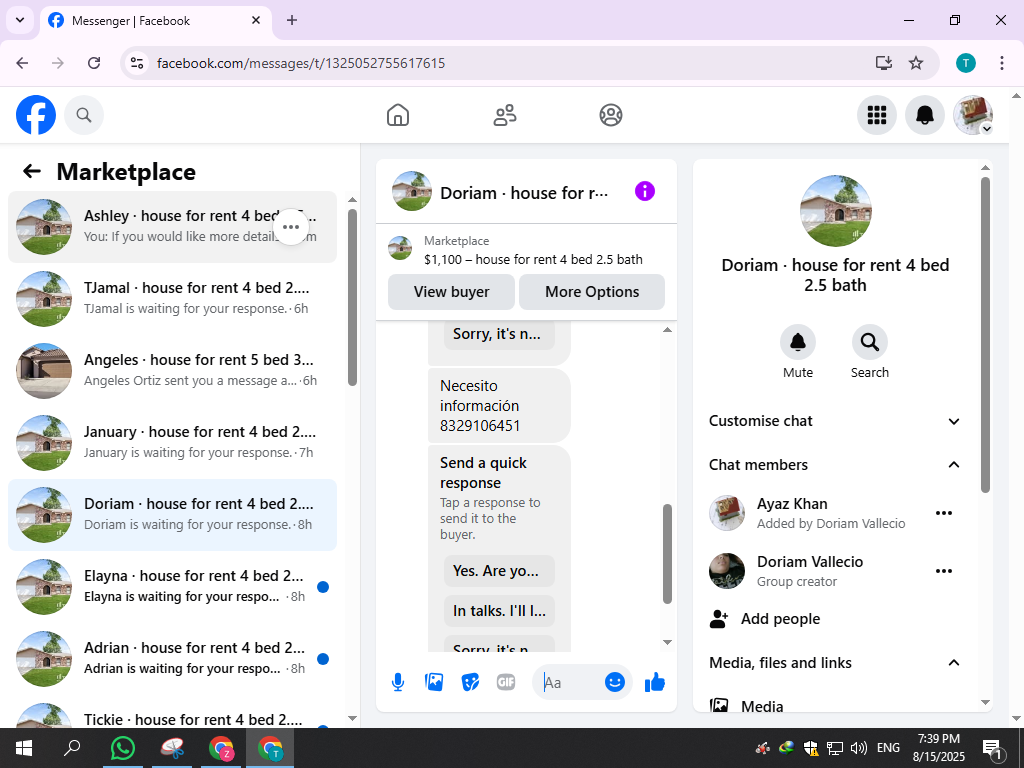The height and width of the screenshot is (768, 1024).
Task: Click upper 'Sorry, it's n...' quick response
Action: [499, 334]
